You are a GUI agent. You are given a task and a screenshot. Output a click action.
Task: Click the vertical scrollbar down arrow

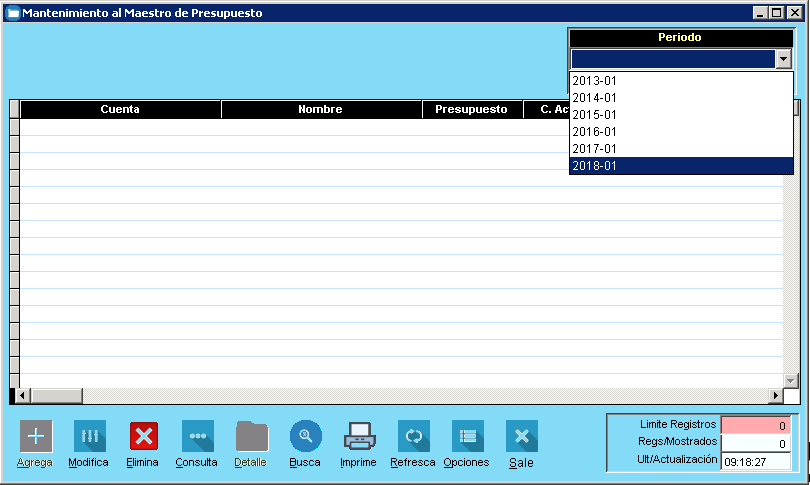pos(791,380)
